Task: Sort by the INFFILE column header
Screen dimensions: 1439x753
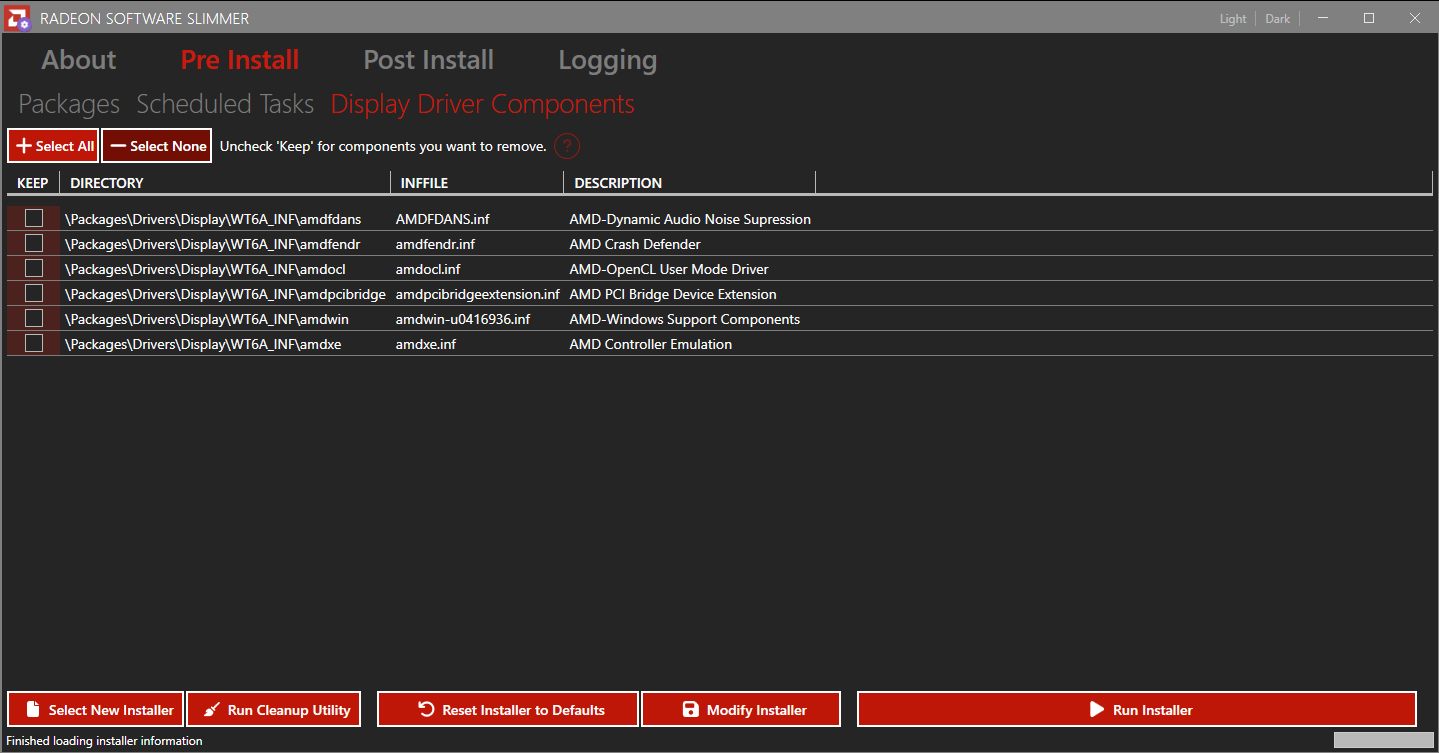Action: coord(477,183)
